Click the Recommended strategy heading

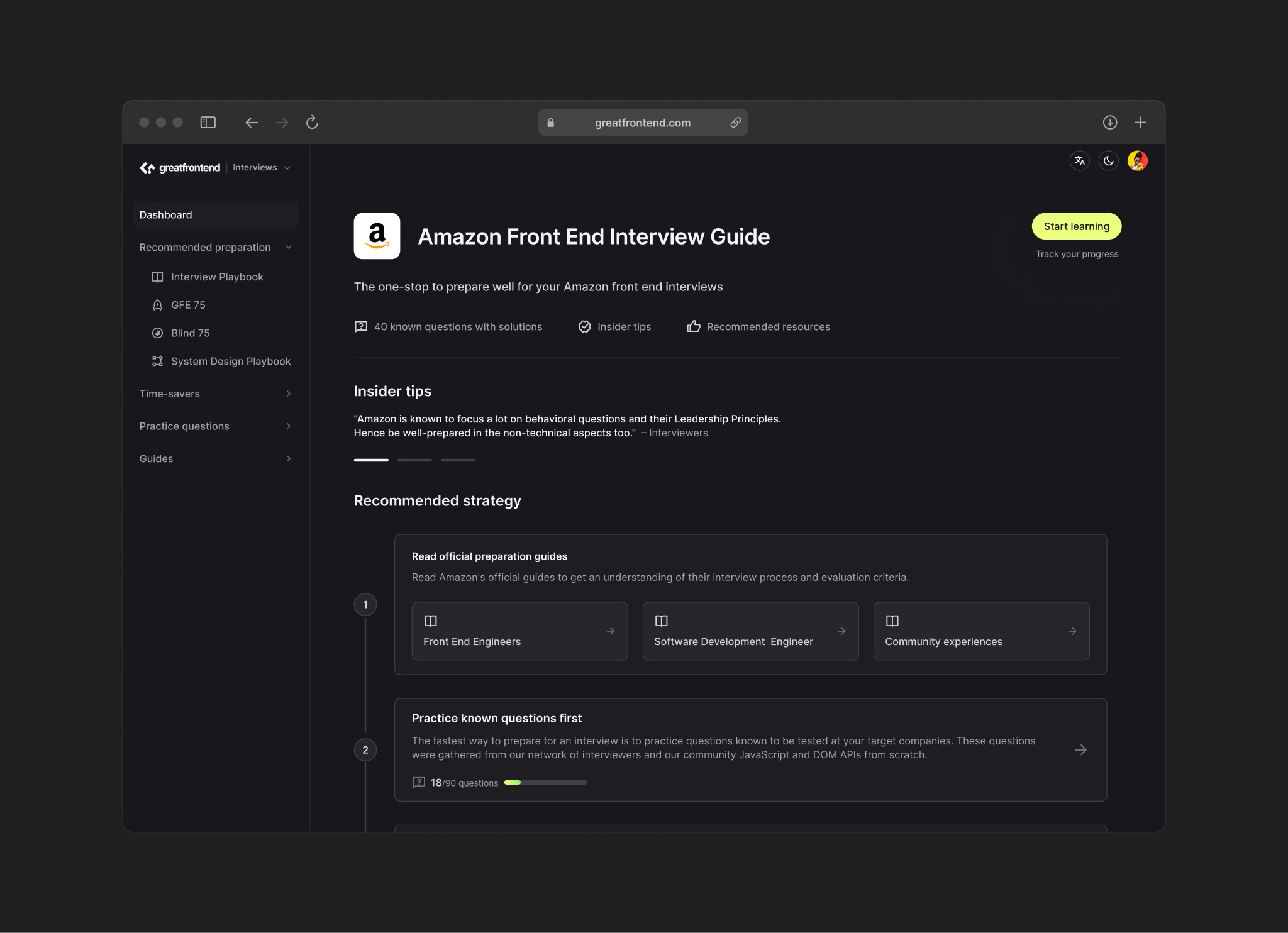[437, 501]
